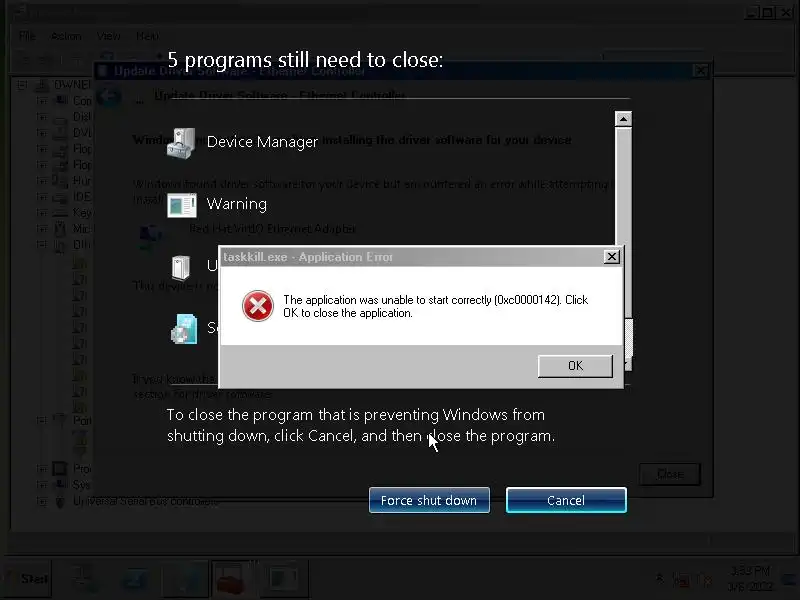This screenshot has height=600, width=800.
Task: Select the Warning program icon in list
Action: coord(182,205)
